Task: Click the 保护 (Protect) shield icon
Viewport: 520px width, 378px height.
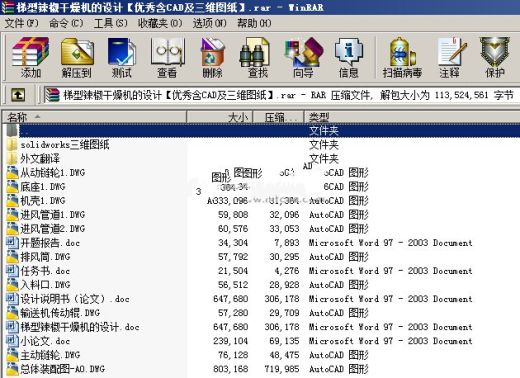Action: tap(495, 57)
